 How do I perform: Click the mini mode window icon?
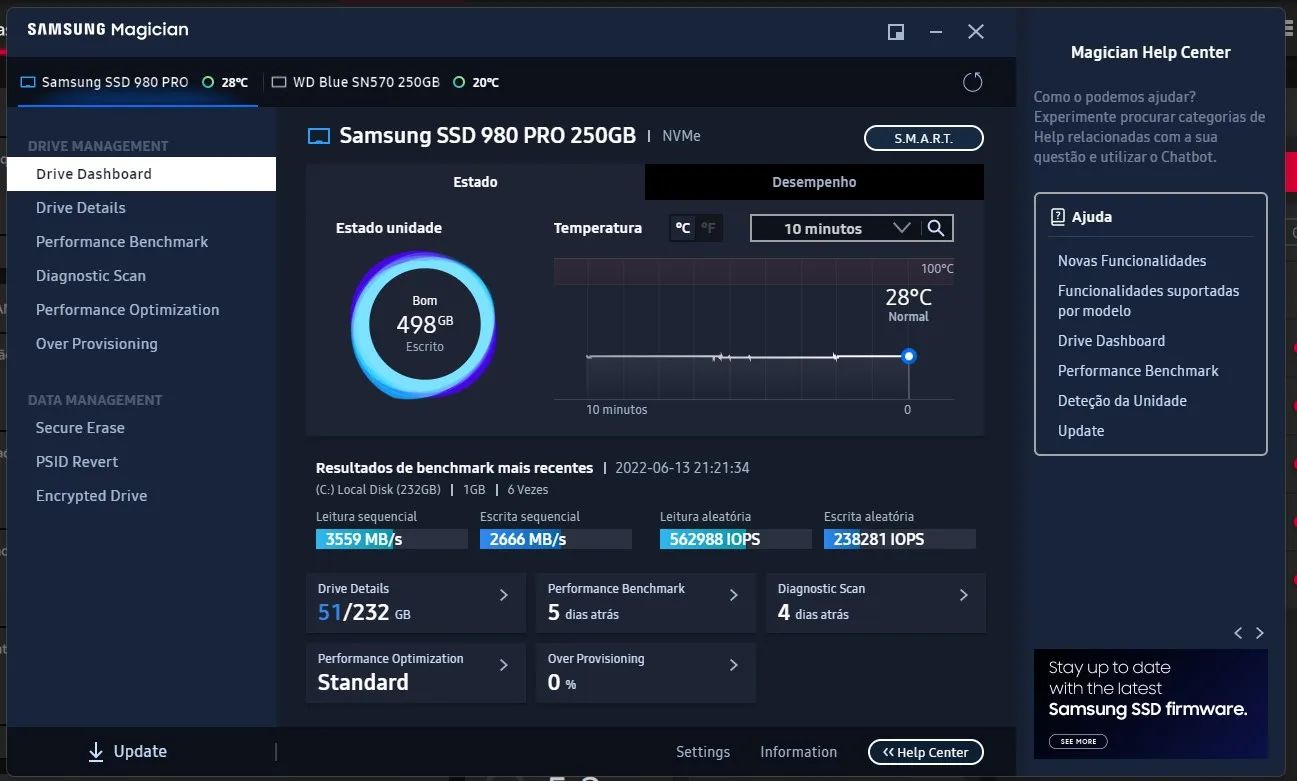[896, 32]
